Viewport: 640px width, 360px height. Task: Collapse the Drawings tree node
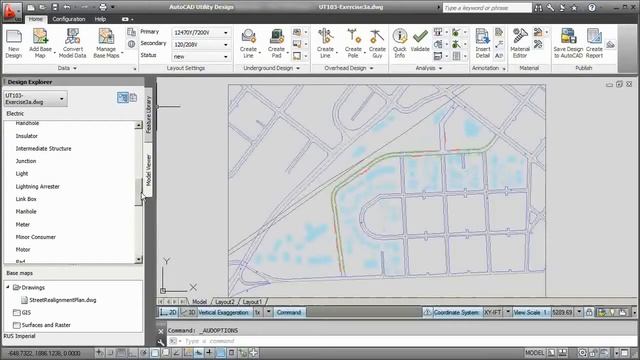8,287
